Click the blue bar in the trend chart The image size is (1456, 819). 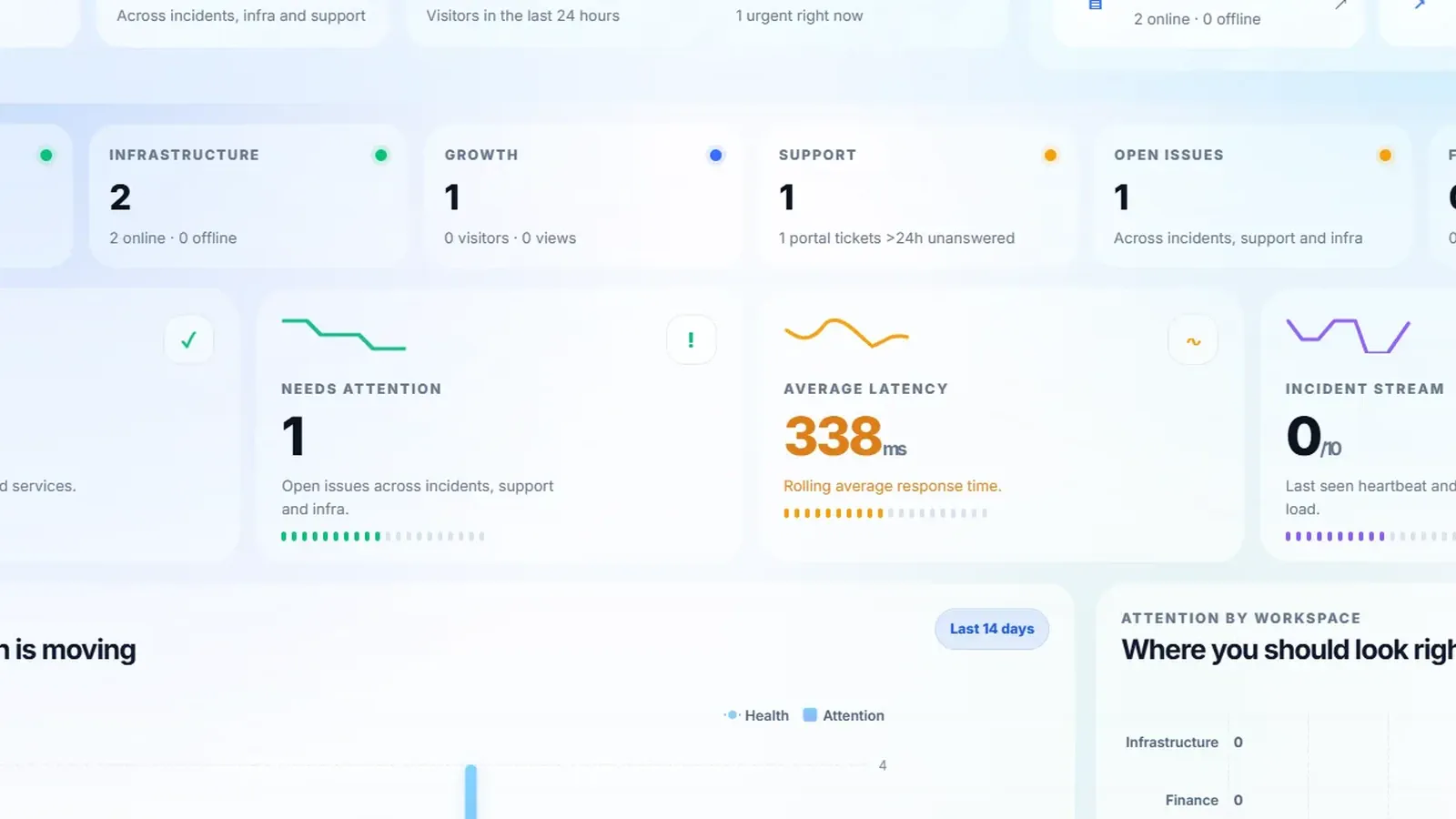[x=470, y=792]
